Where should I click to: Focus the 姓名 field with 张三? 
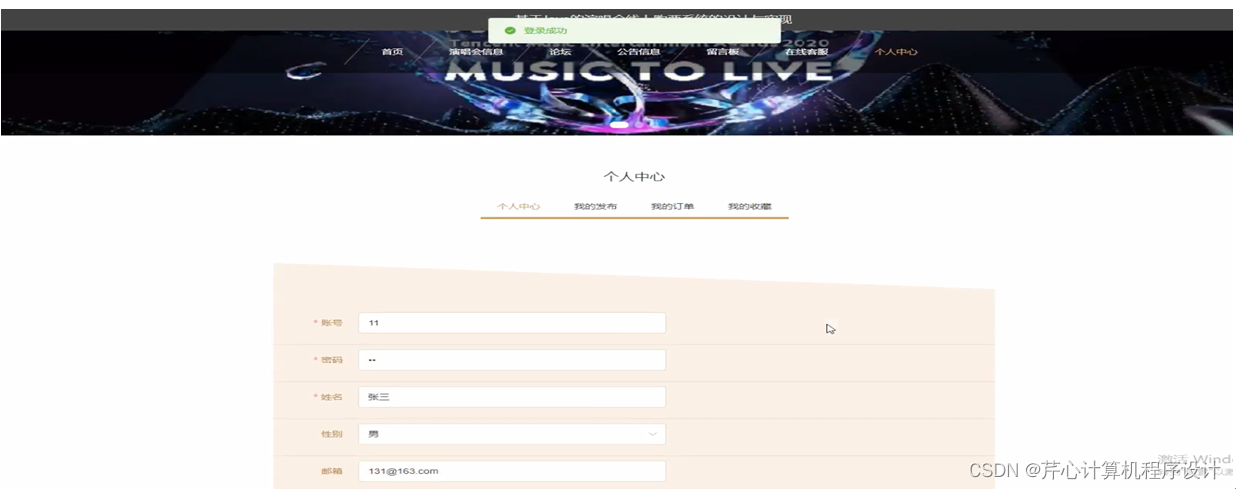pyautogui.click(x=512, y=397)
